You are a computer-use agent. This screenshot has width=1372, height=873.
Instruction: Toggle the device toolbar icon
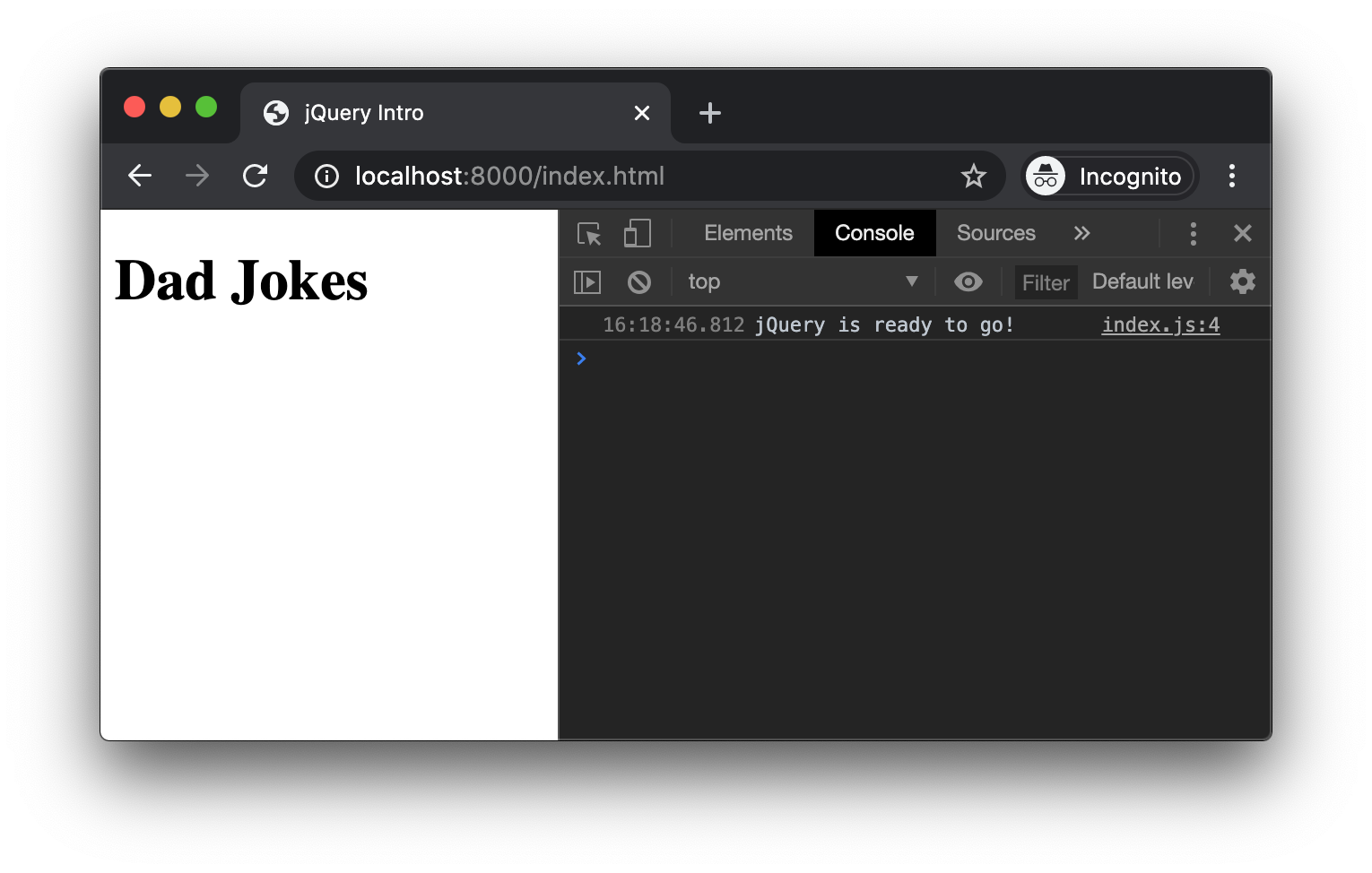(x=637, y=234)
